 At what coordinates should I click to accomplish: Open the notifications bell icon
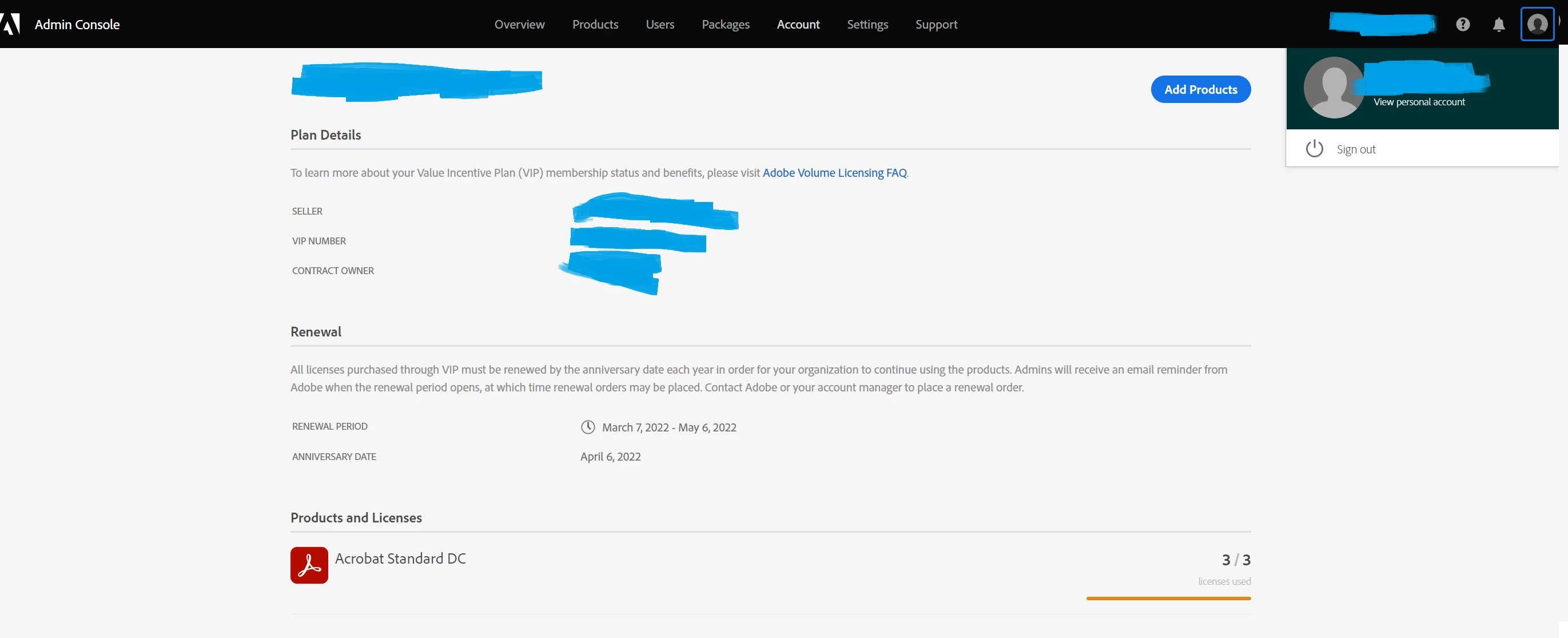1499,25
